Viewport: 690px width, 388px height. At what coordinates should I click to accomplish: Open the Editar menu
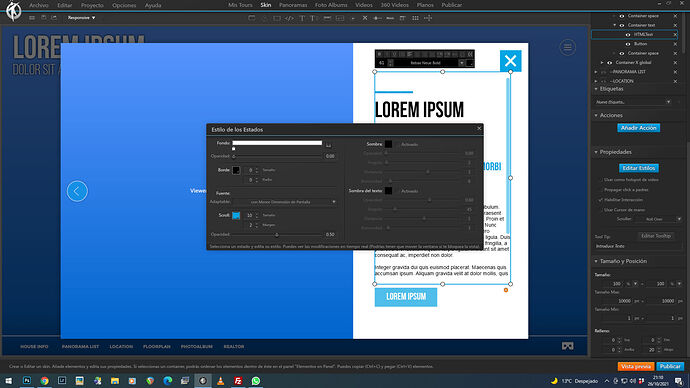coord(65,5)
